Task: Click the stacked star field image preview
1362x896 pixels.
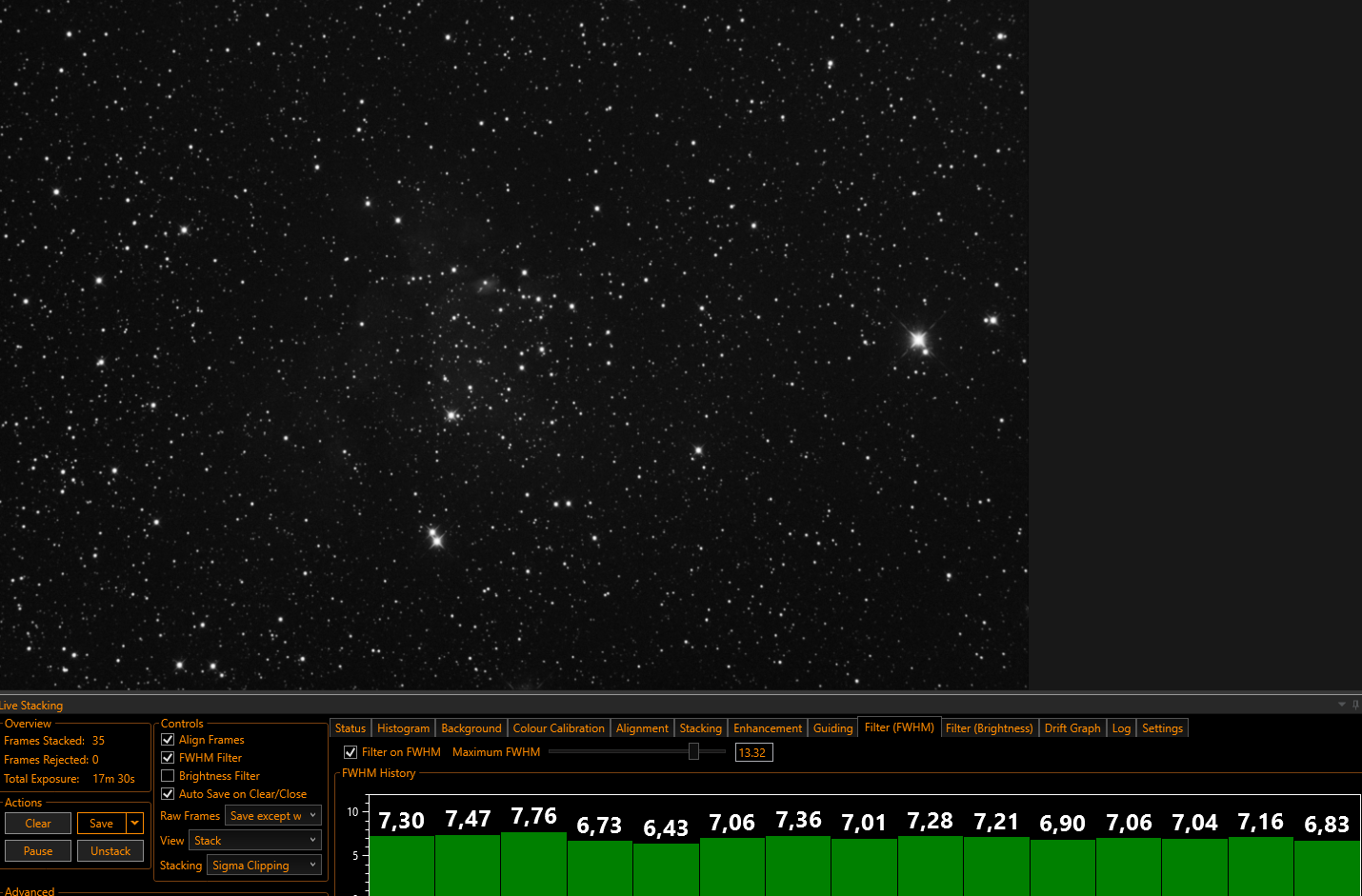Action: (514, 344)
